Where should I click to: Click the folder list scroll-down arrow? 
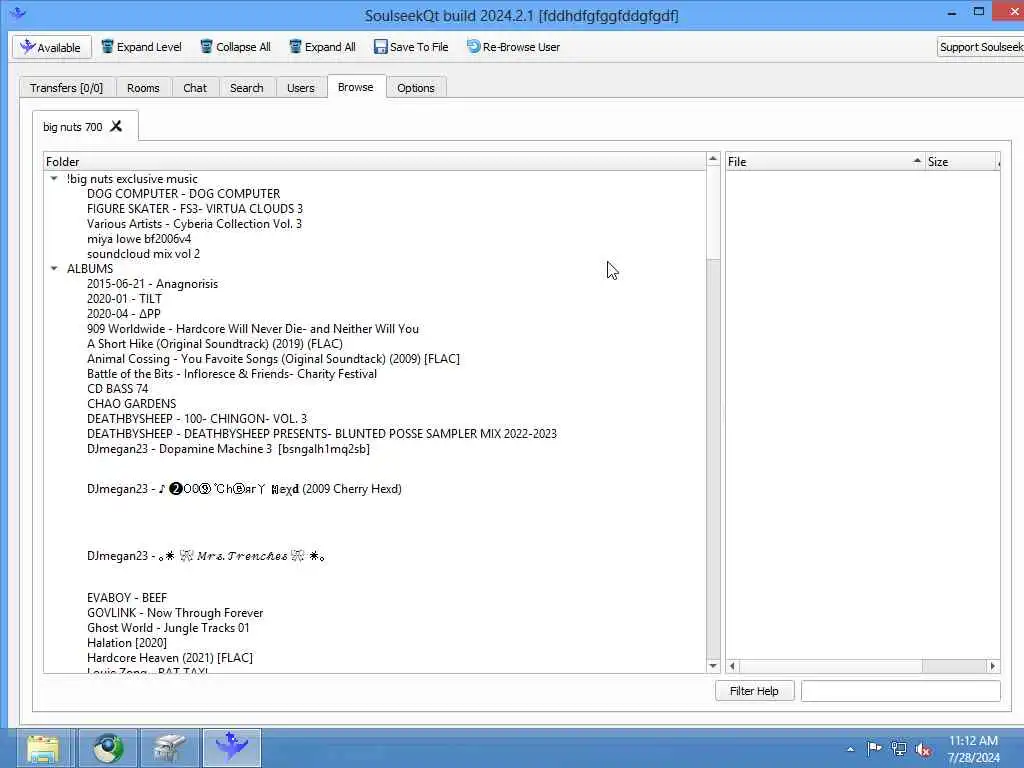coord(713,666)
